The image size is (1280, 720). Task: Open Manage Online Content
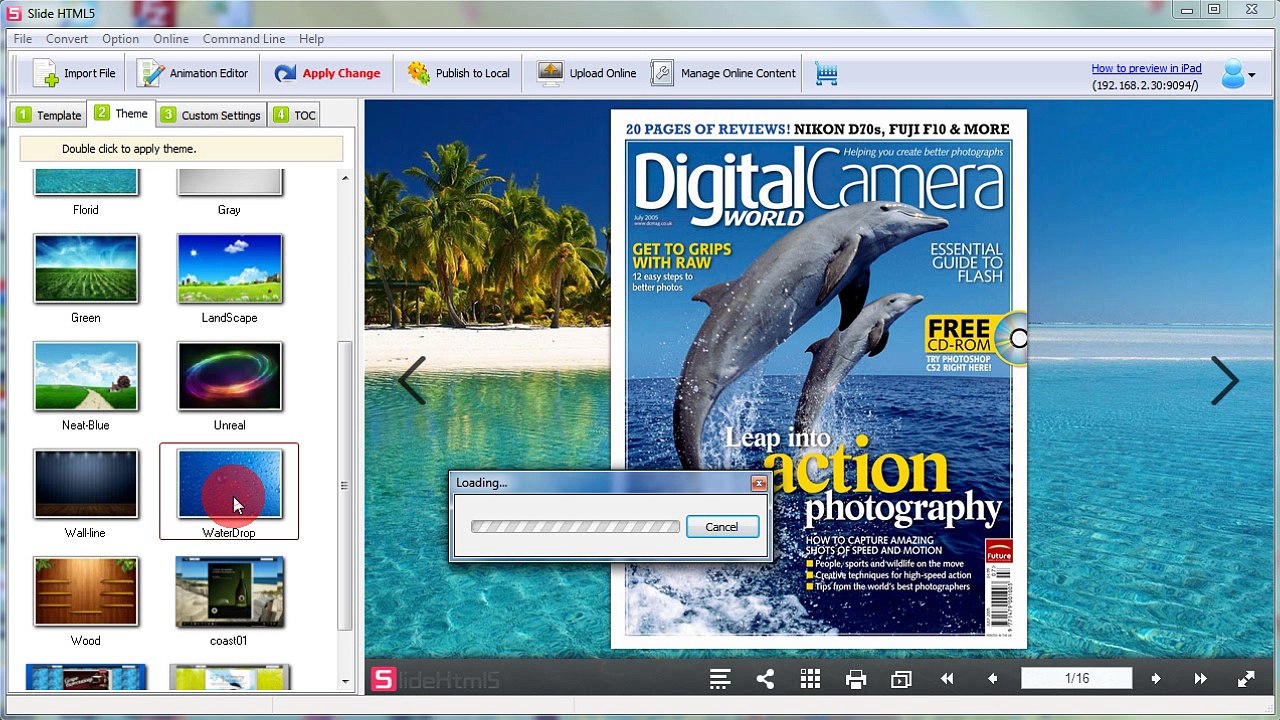point(723,73)
